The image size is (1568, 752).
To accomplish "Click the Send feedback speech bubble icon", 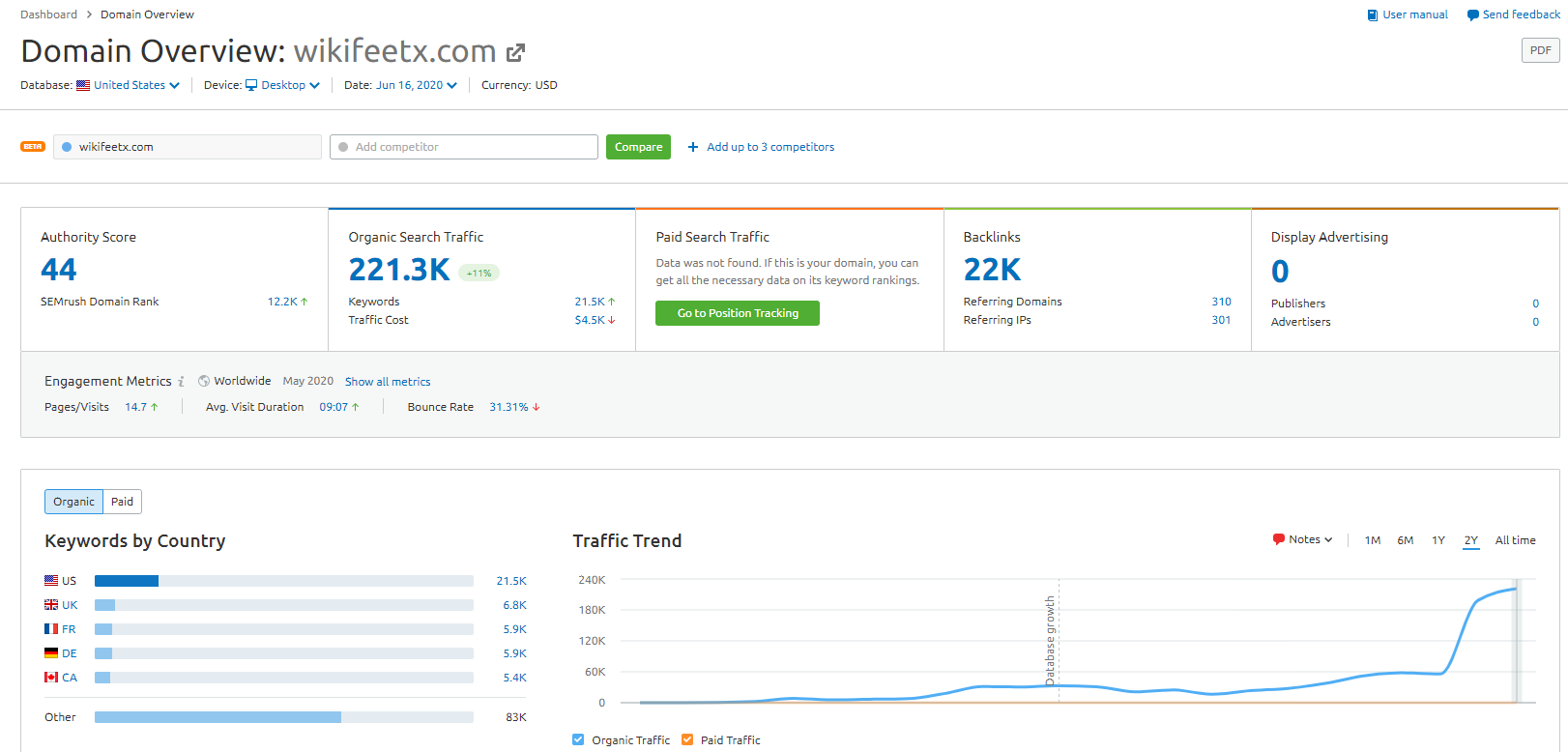I will point(1472,15).
